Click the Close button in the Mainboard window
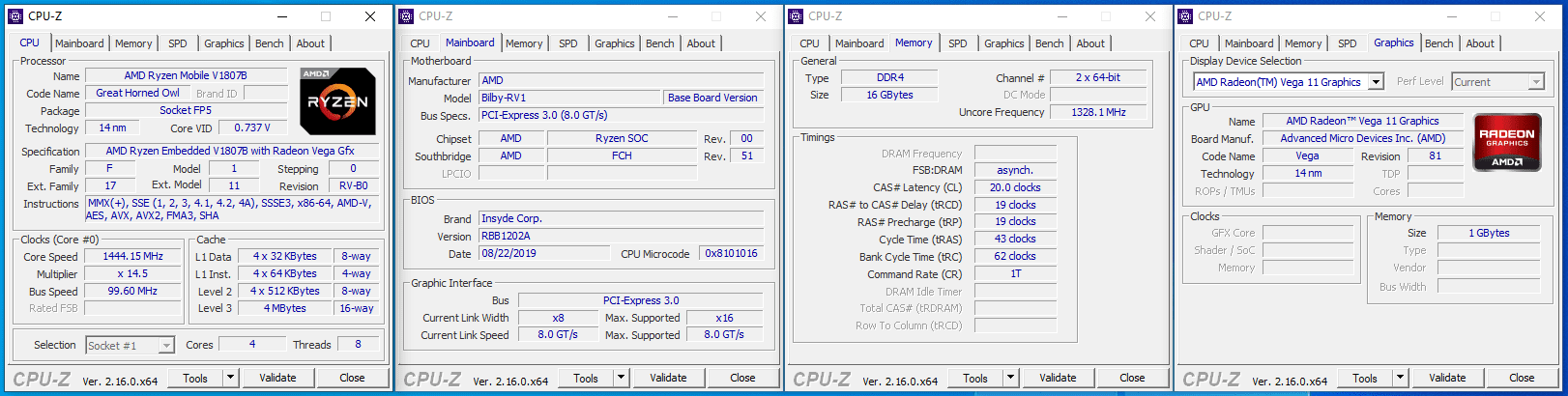 click(x=742, y=378)
